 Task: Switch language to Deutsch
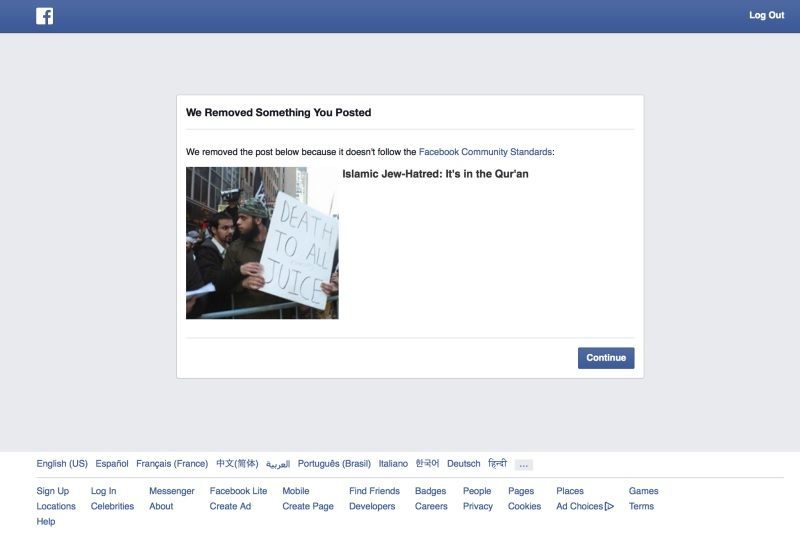click(x=464, y=463)
